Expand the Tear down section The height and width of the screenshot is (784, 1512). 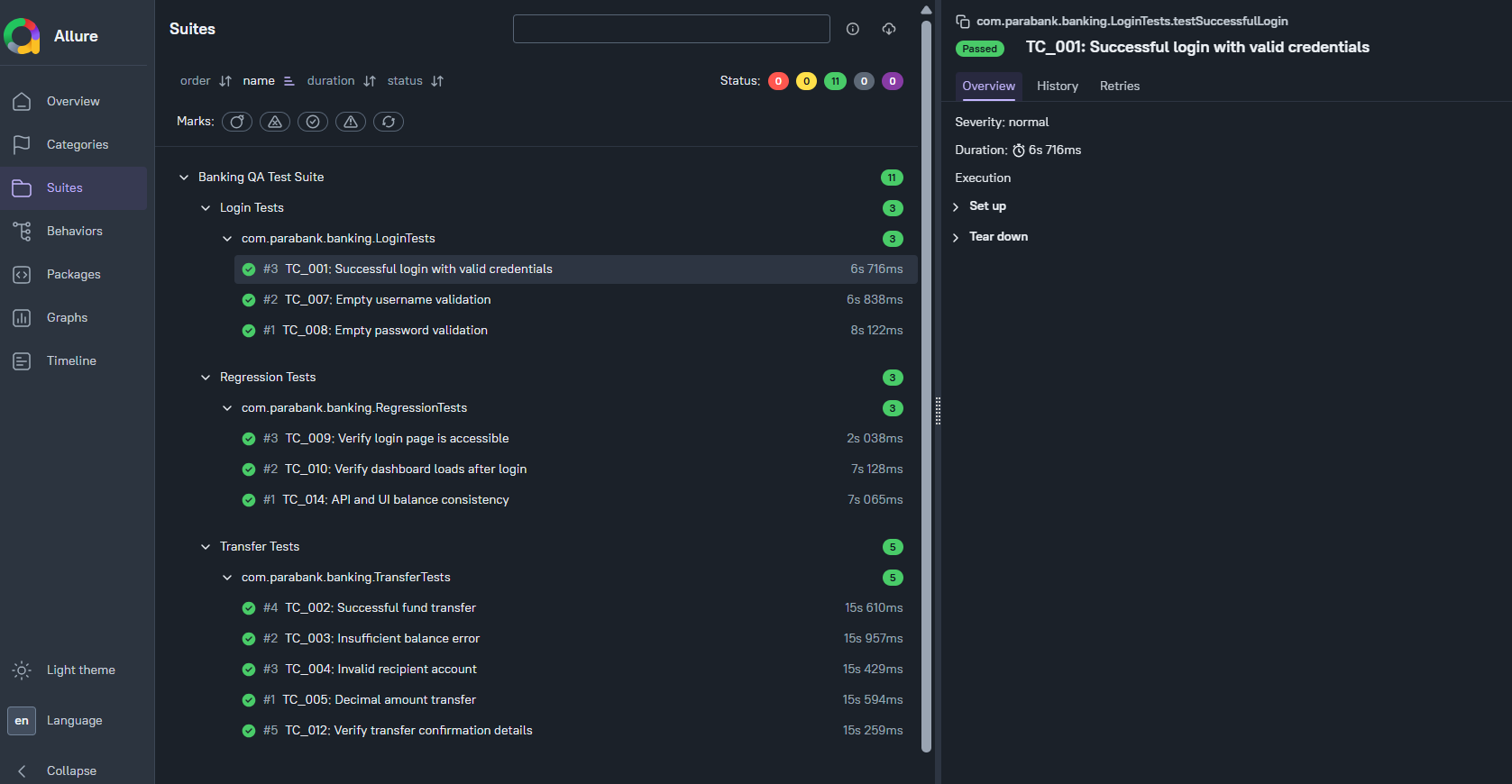[990, 237]
